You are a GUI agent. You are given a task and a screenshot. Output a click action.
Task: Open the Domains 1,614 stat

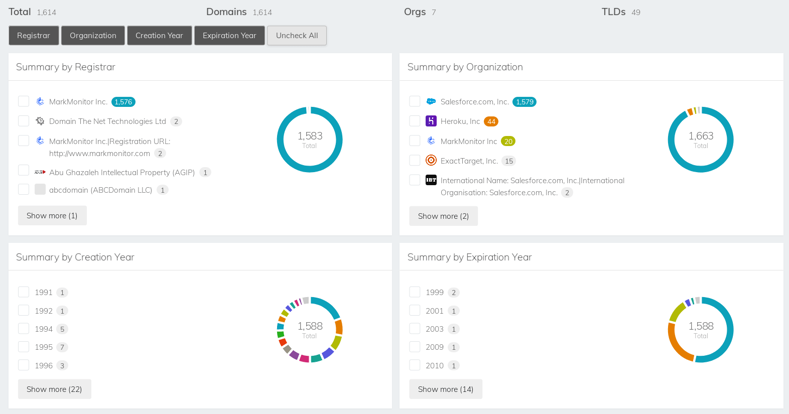point(239,12)
